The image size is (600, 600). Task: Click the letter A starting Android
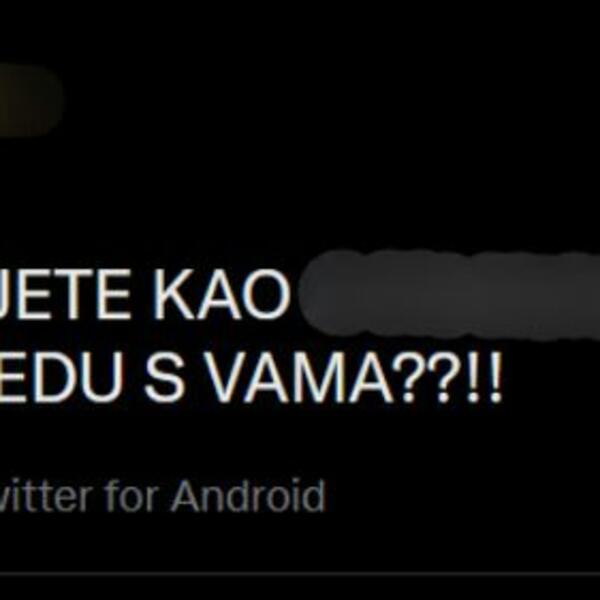click(189, 495)
